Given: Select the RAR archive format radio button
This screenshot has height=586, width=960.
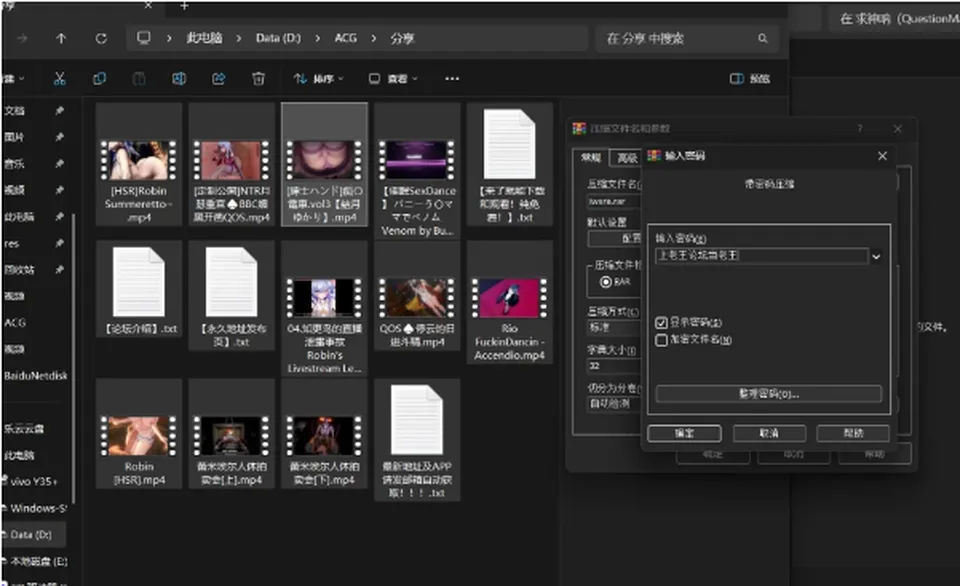Looking at the screenshot, I should point(606,282).
